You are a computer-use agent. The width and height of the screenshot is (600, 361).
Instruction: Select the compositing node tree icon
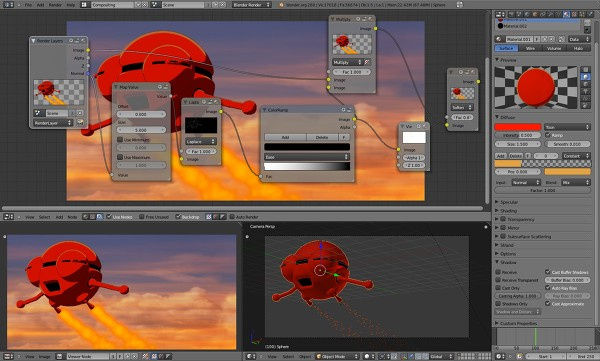(x=99, y=217)
